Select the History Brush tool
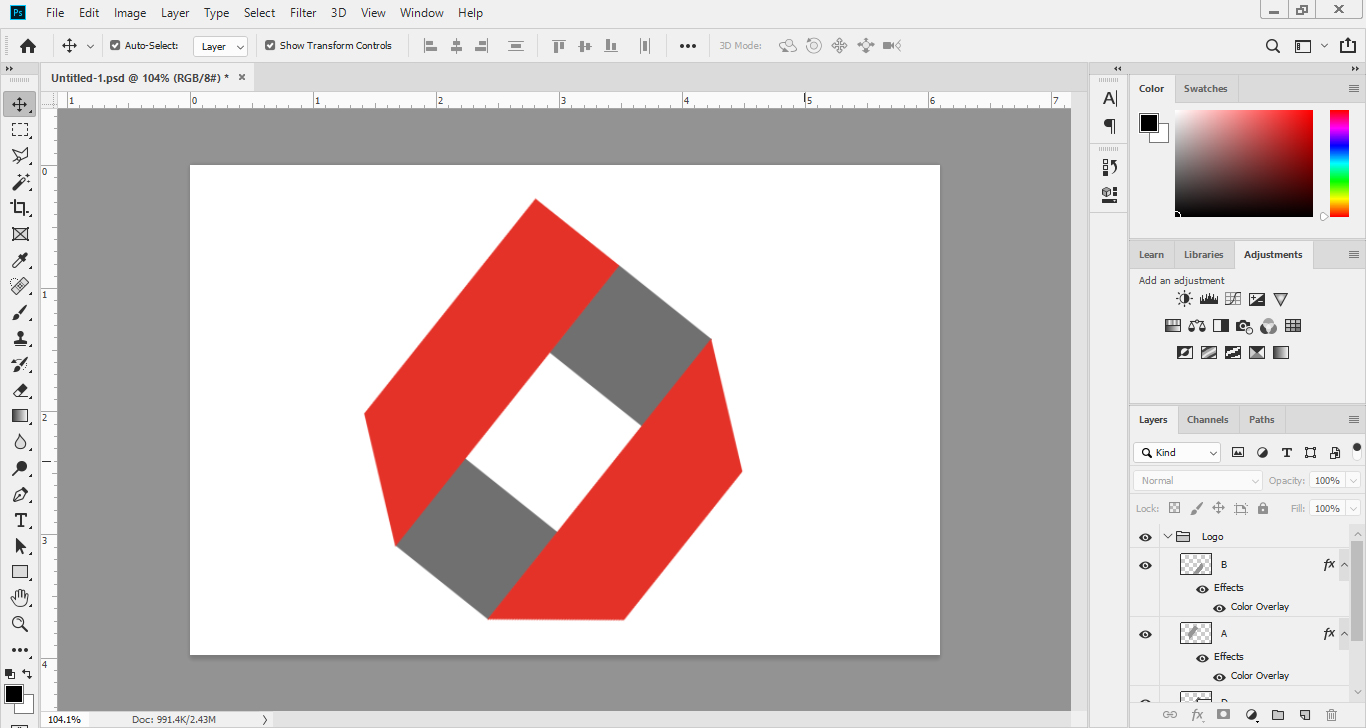This screenshot has height=728, width=1366. (20, 364)
